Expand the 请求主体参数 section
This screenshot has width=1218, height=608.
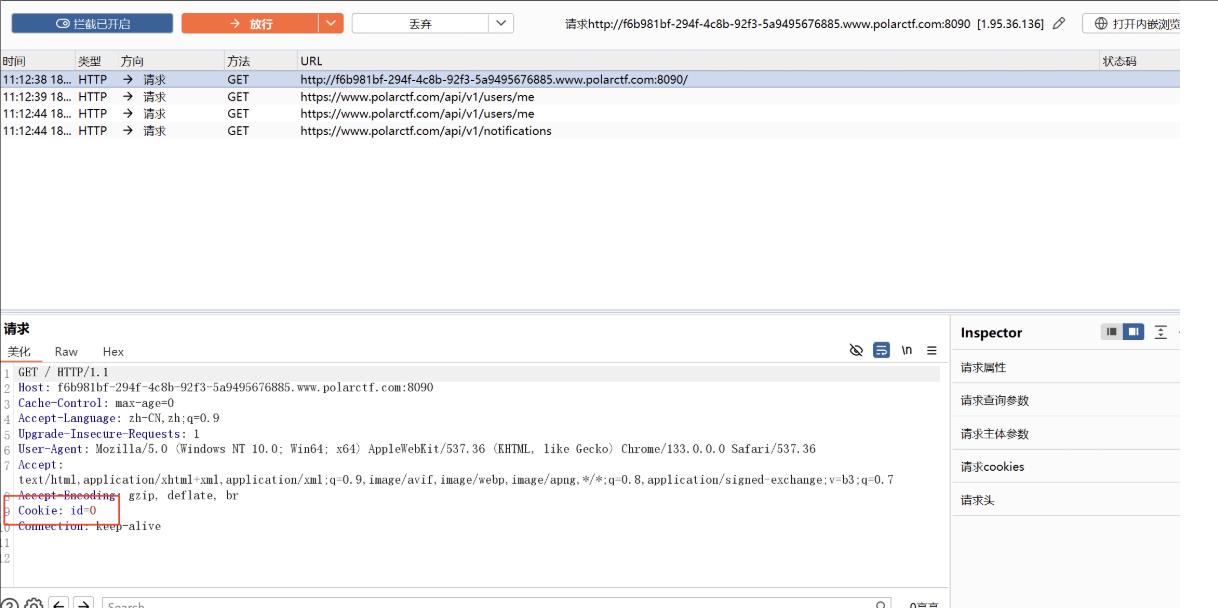click(x=1065, y=434)
